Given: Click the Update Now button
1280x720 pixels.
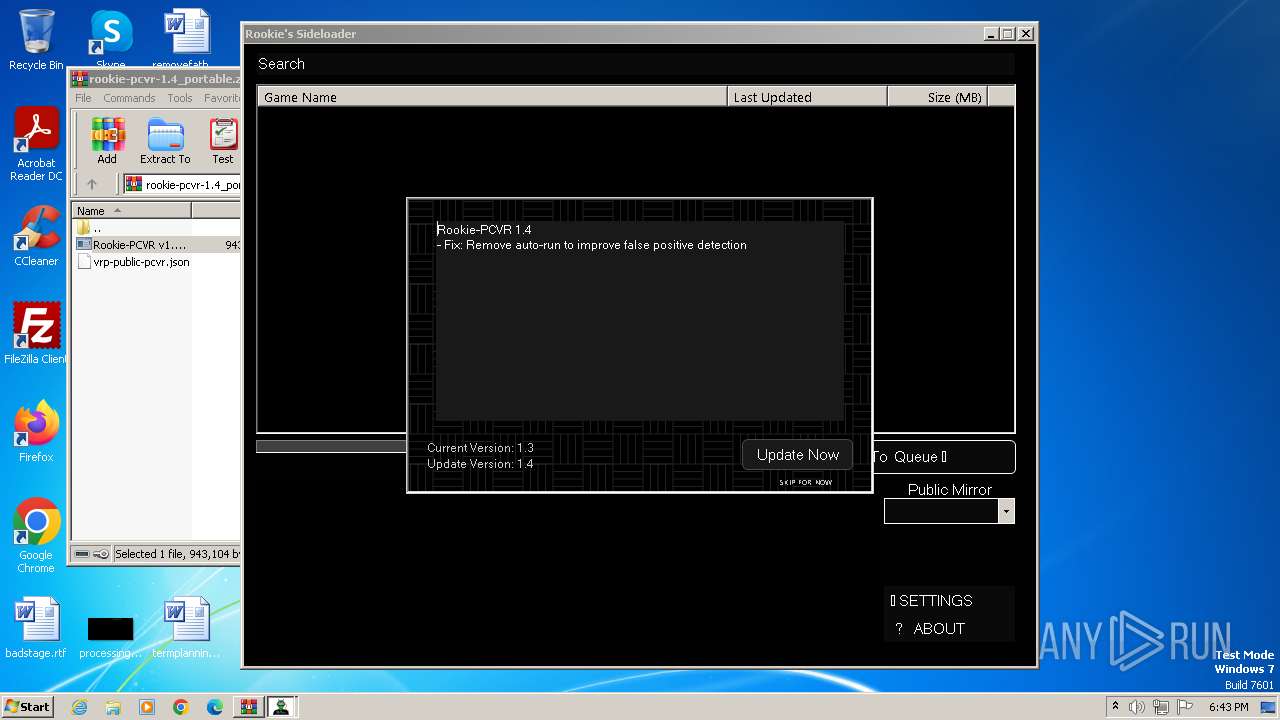Looking at the screenshot, I should [x=797, y=455].
